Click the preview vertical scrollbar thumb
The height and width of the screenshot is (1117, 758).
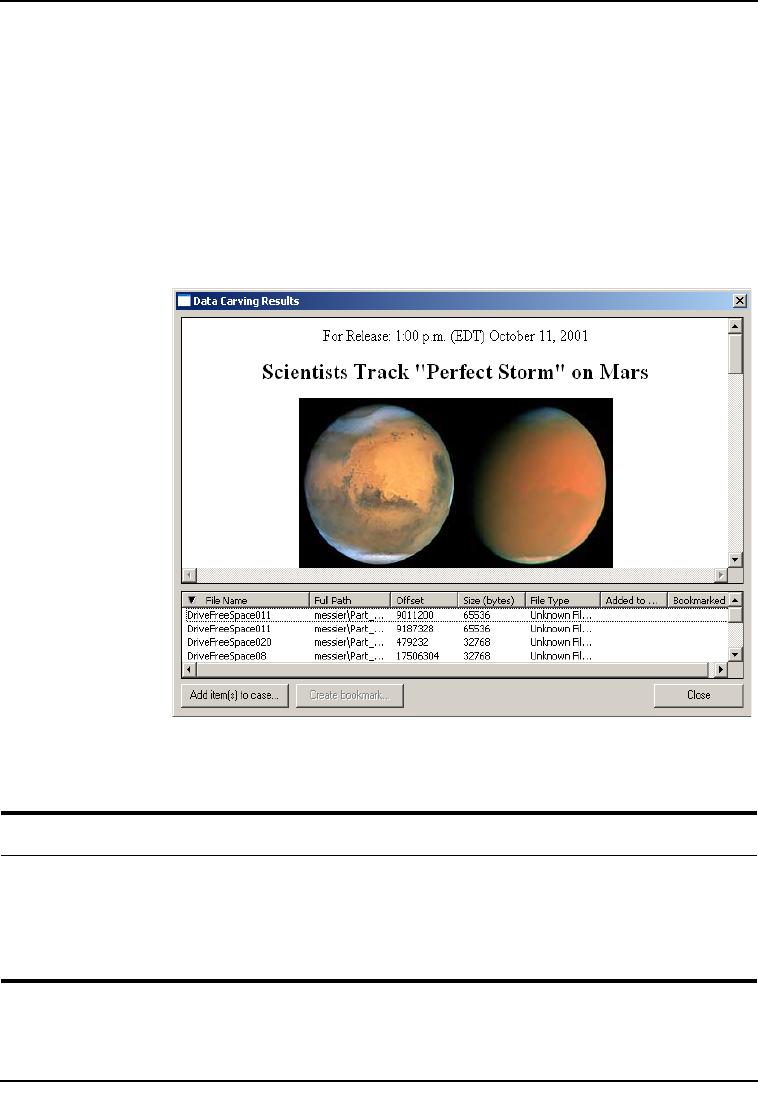coord(735,353)
